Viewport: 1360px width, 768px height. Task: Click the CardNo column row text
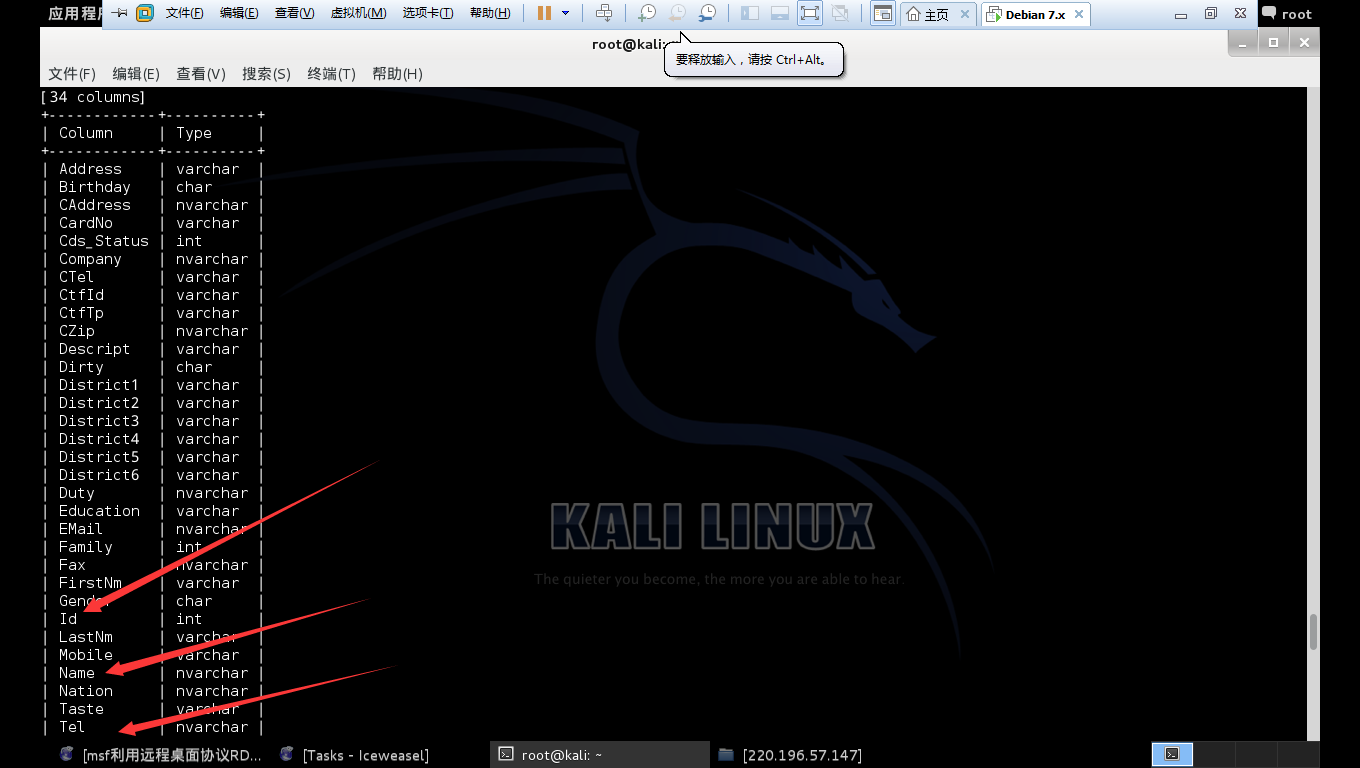(85, 223)
